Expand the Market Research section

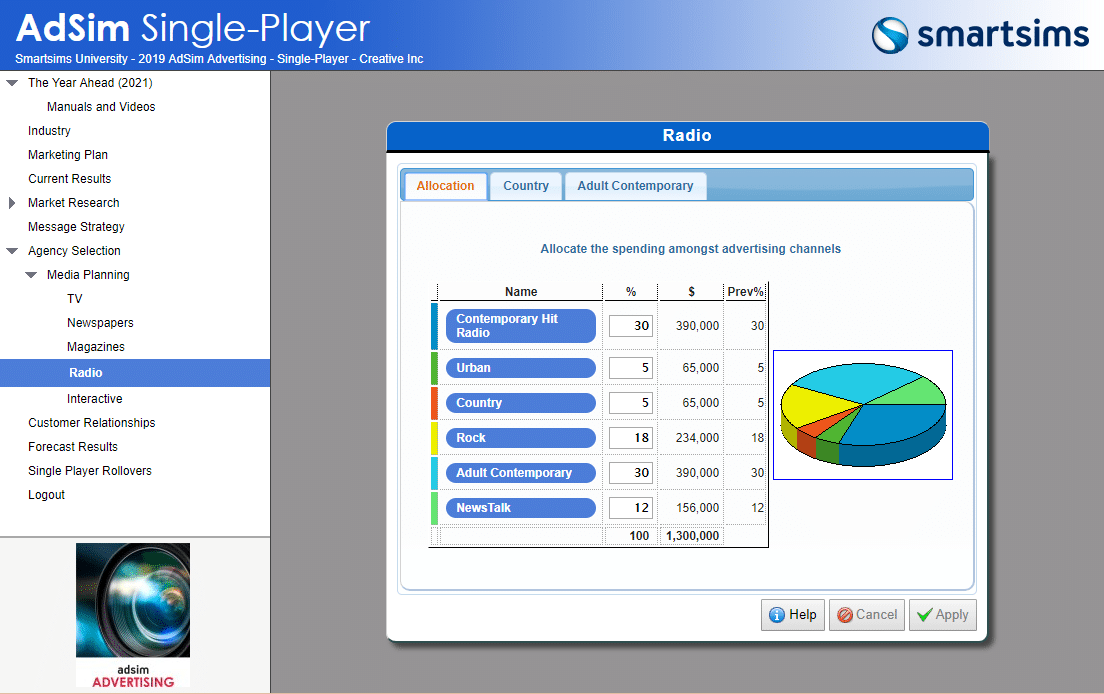[x=12, y=203]
